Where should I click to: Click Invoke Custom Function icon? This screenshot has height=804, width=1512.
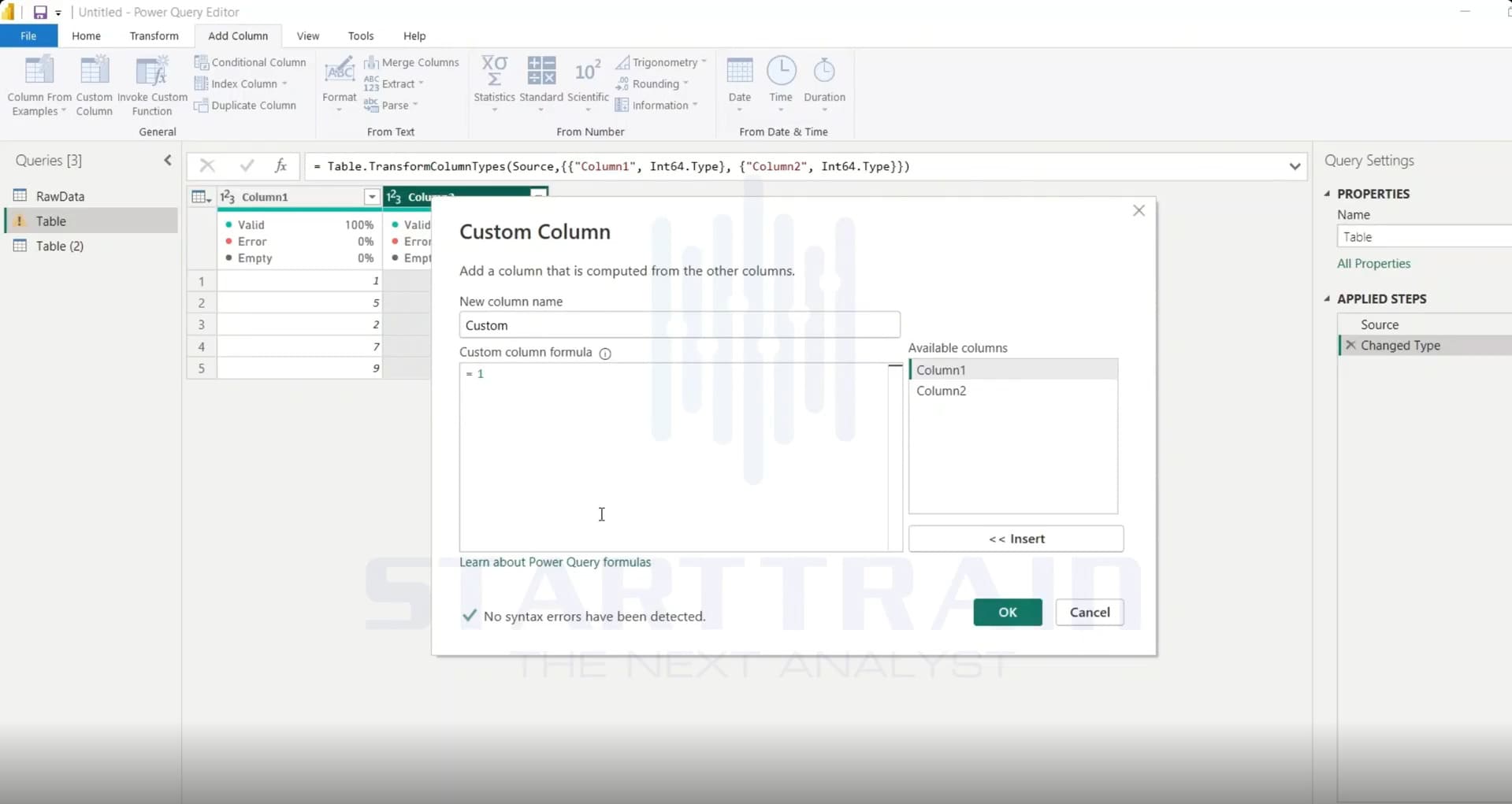tap(151, 71)
